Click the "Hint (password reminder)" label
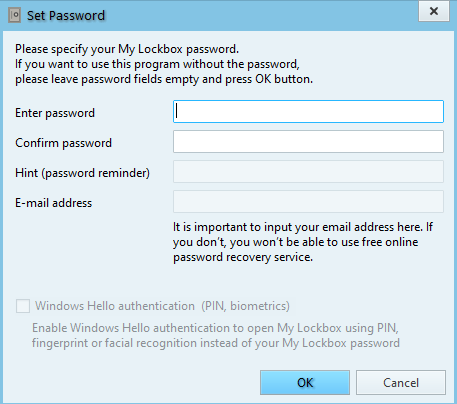 [x=82, y=173]
